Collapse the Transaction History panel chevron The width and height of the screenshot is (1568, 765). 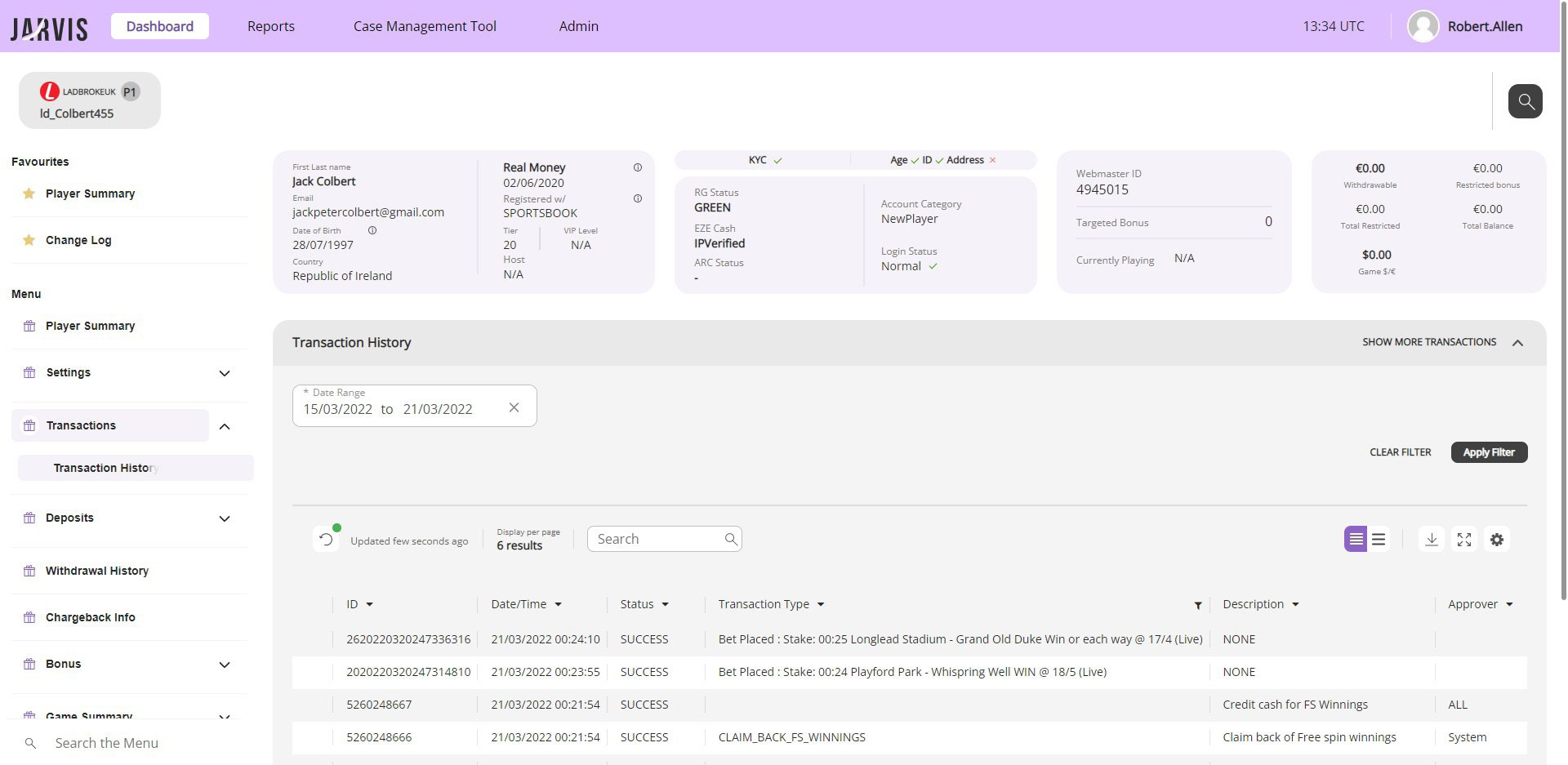(x=1517, y=343)
